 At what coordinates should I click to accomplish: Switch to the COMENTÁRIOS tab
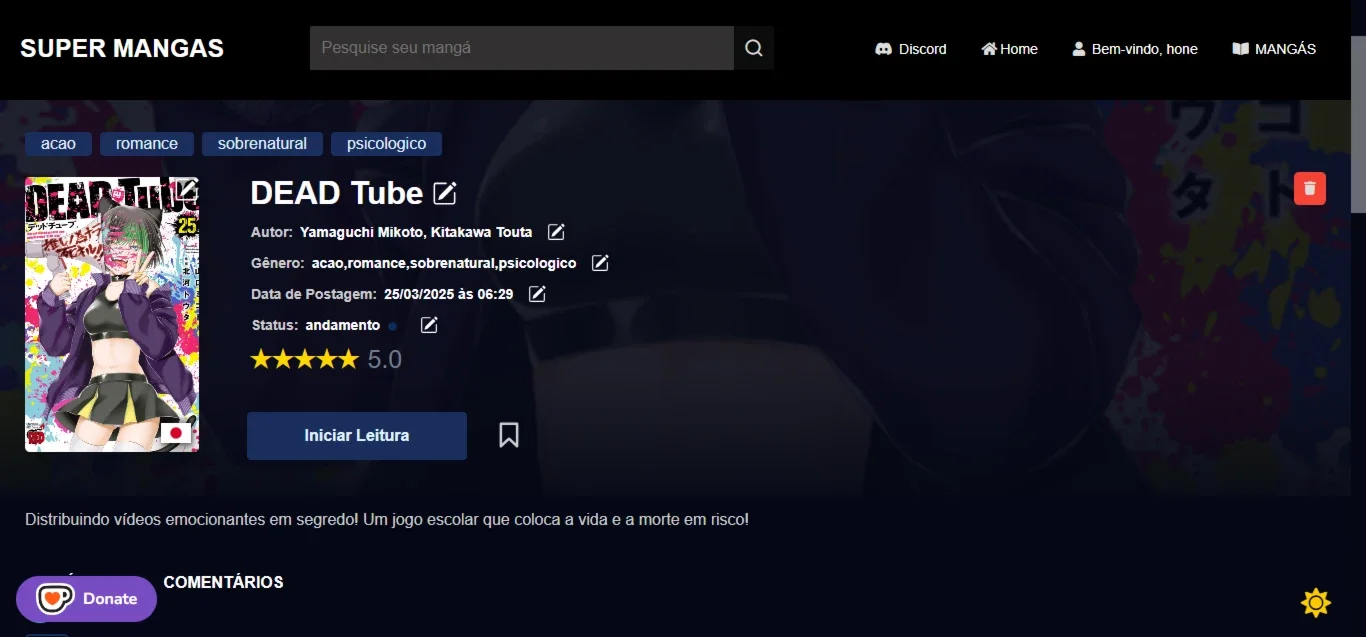223,582
